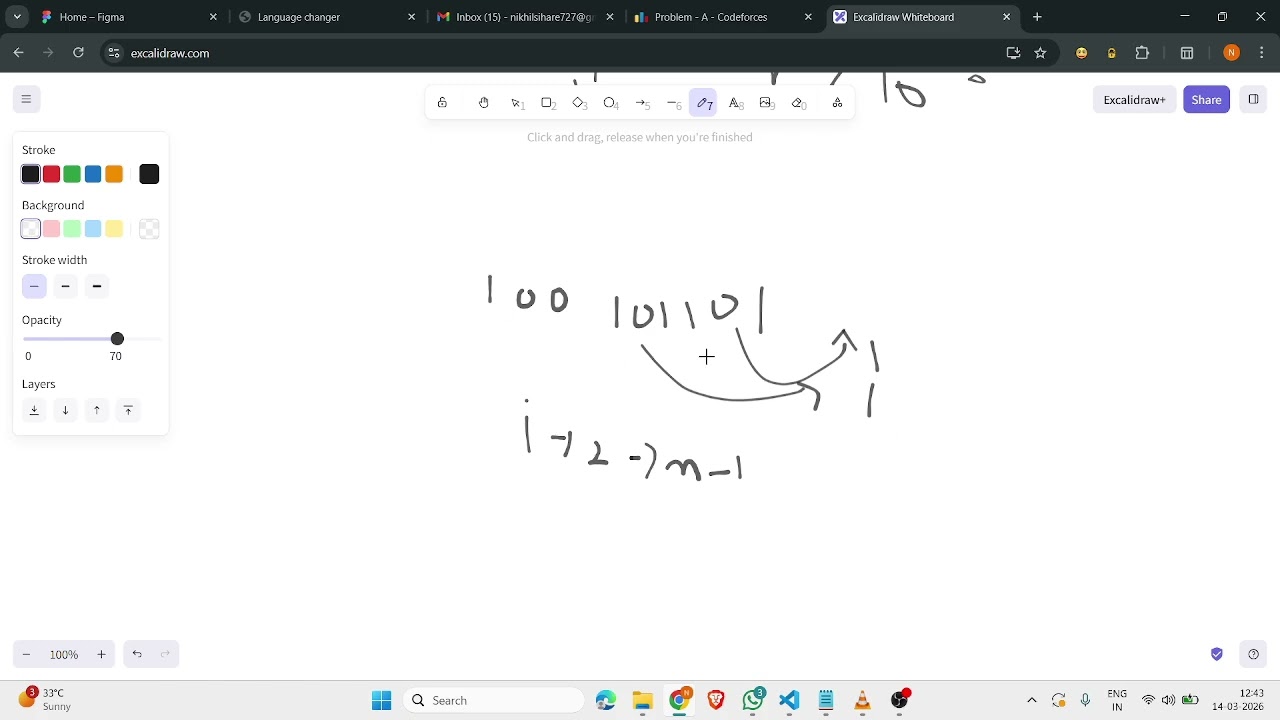Click the Share button

click(1206, 99)
